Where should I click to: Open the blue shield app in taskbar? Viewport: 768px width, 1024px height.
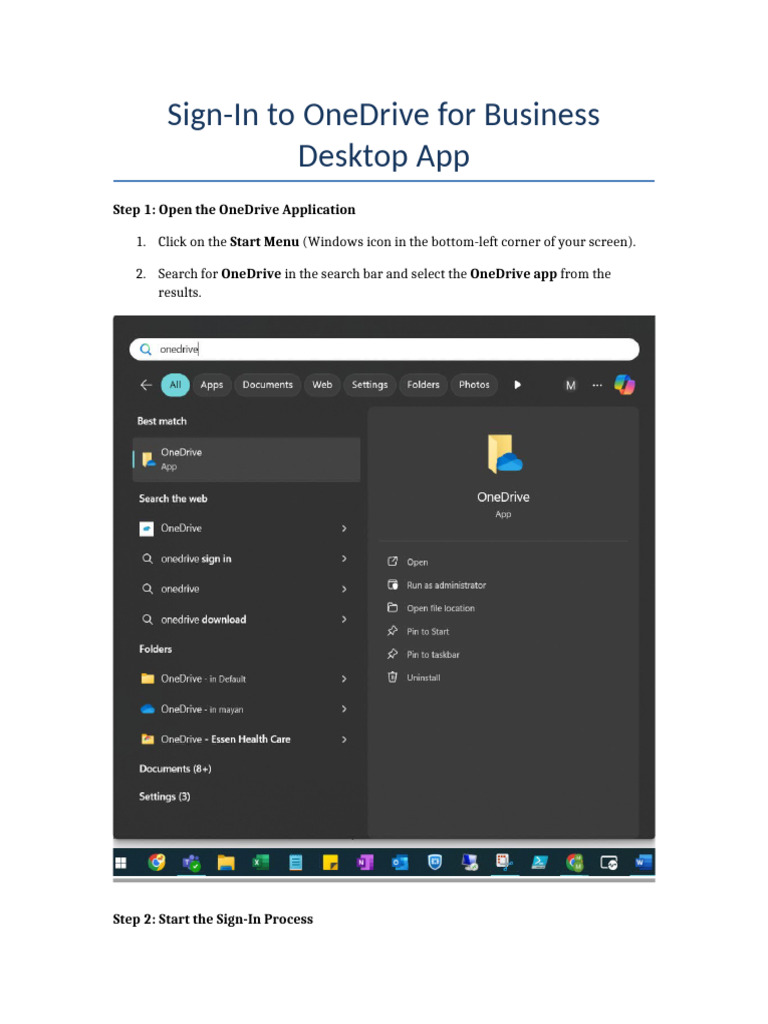tap(435, 863)
